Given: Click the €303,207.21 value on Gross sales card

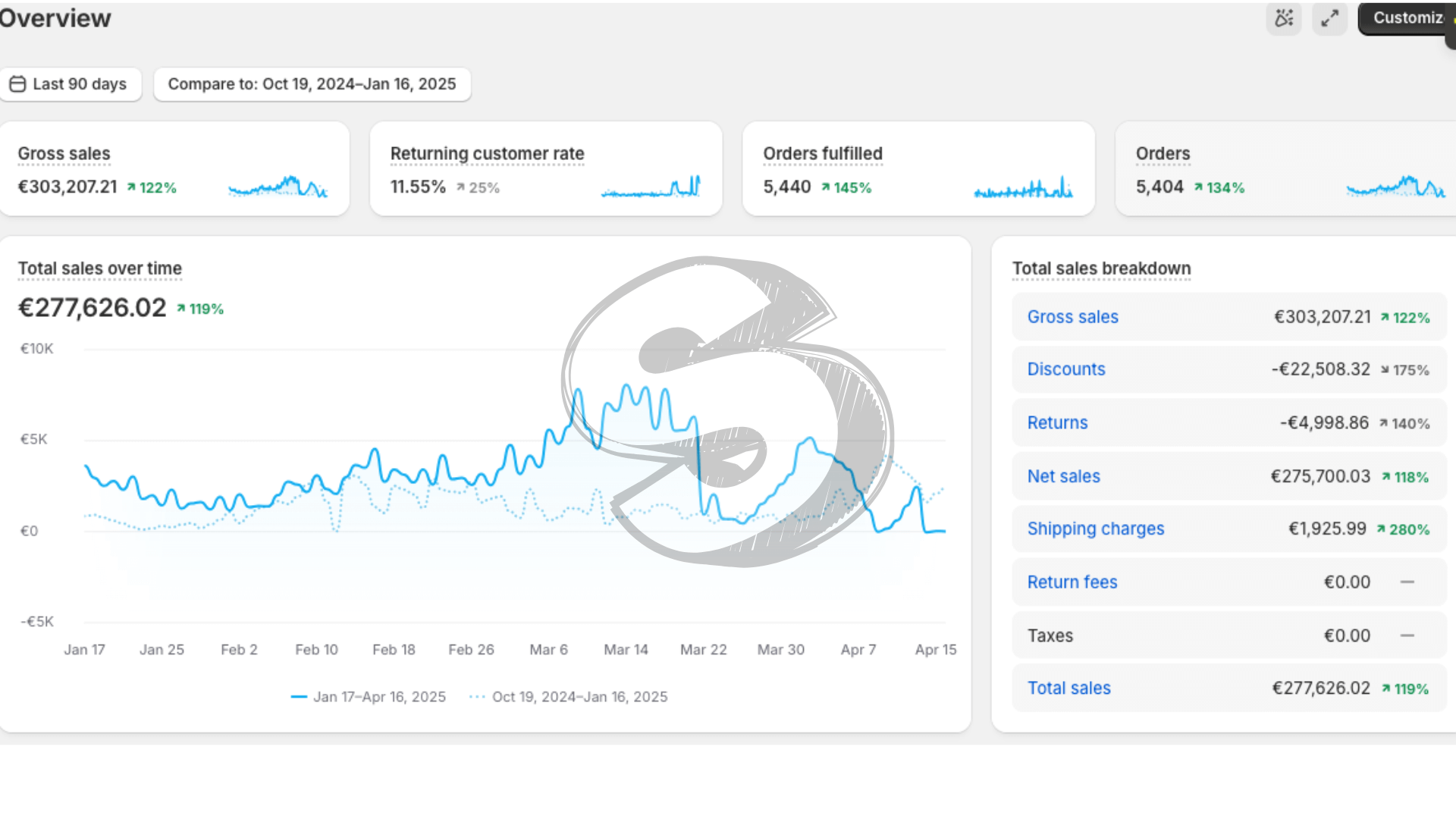Looking at the screenshot, I should [67, 187].
